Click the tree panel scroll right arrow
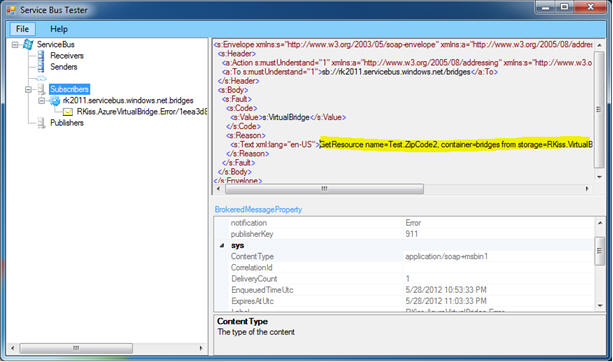 [201, 348]
